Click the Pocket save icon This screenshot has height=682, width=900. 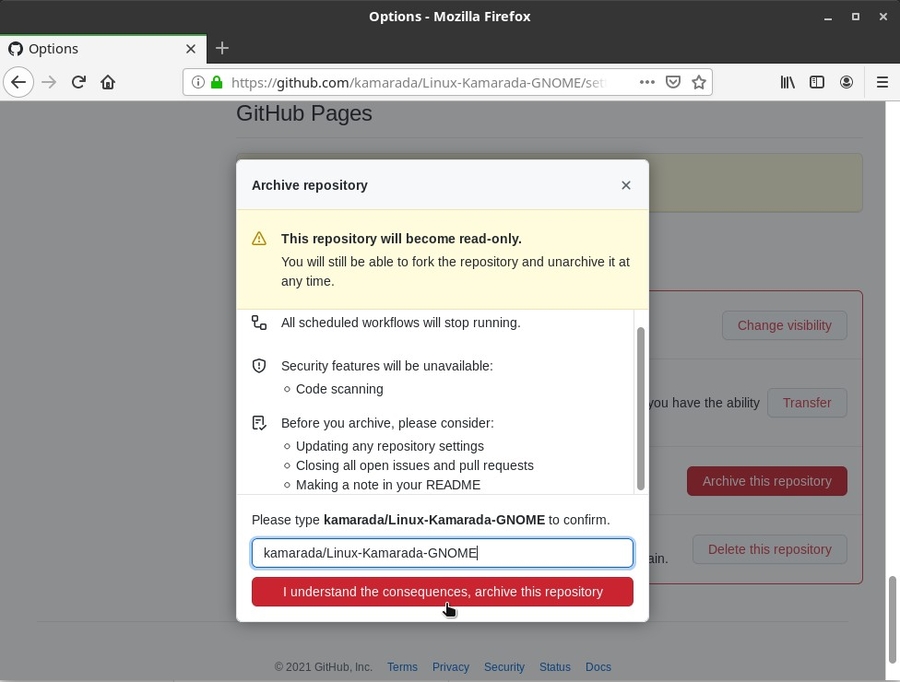coord(674,82)
